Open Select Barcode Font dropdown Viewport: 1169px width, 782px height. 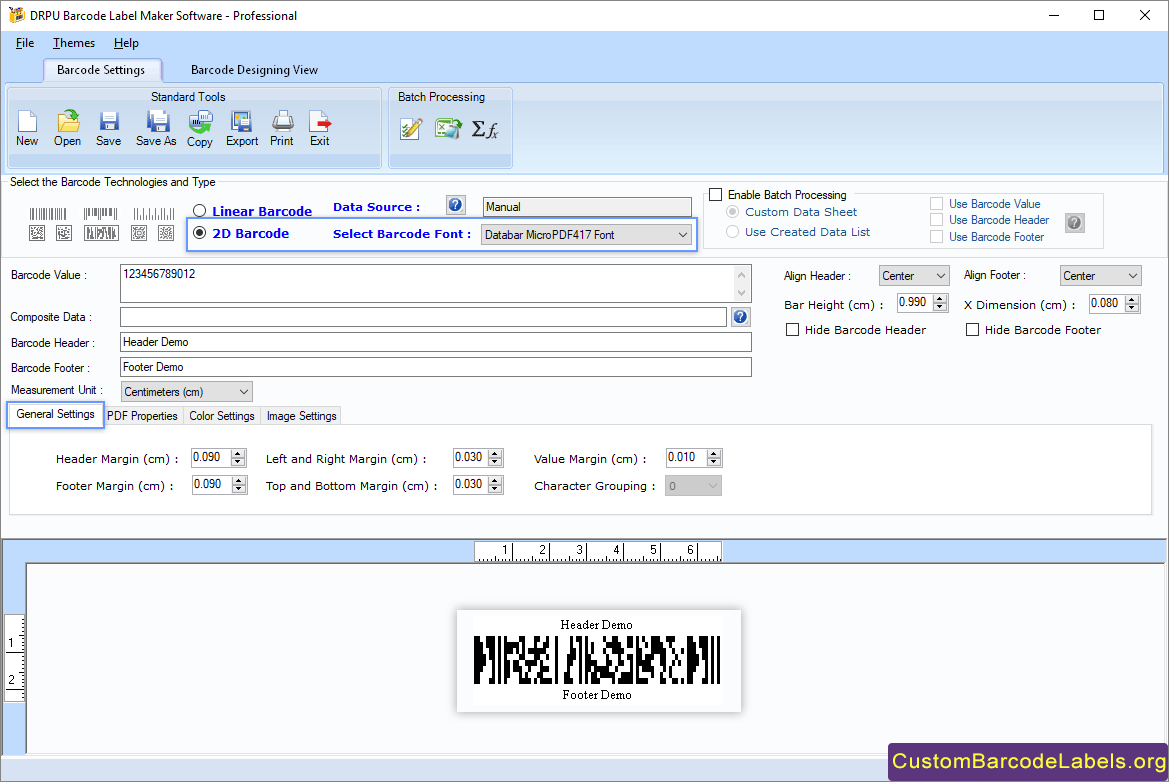(586, 235)
